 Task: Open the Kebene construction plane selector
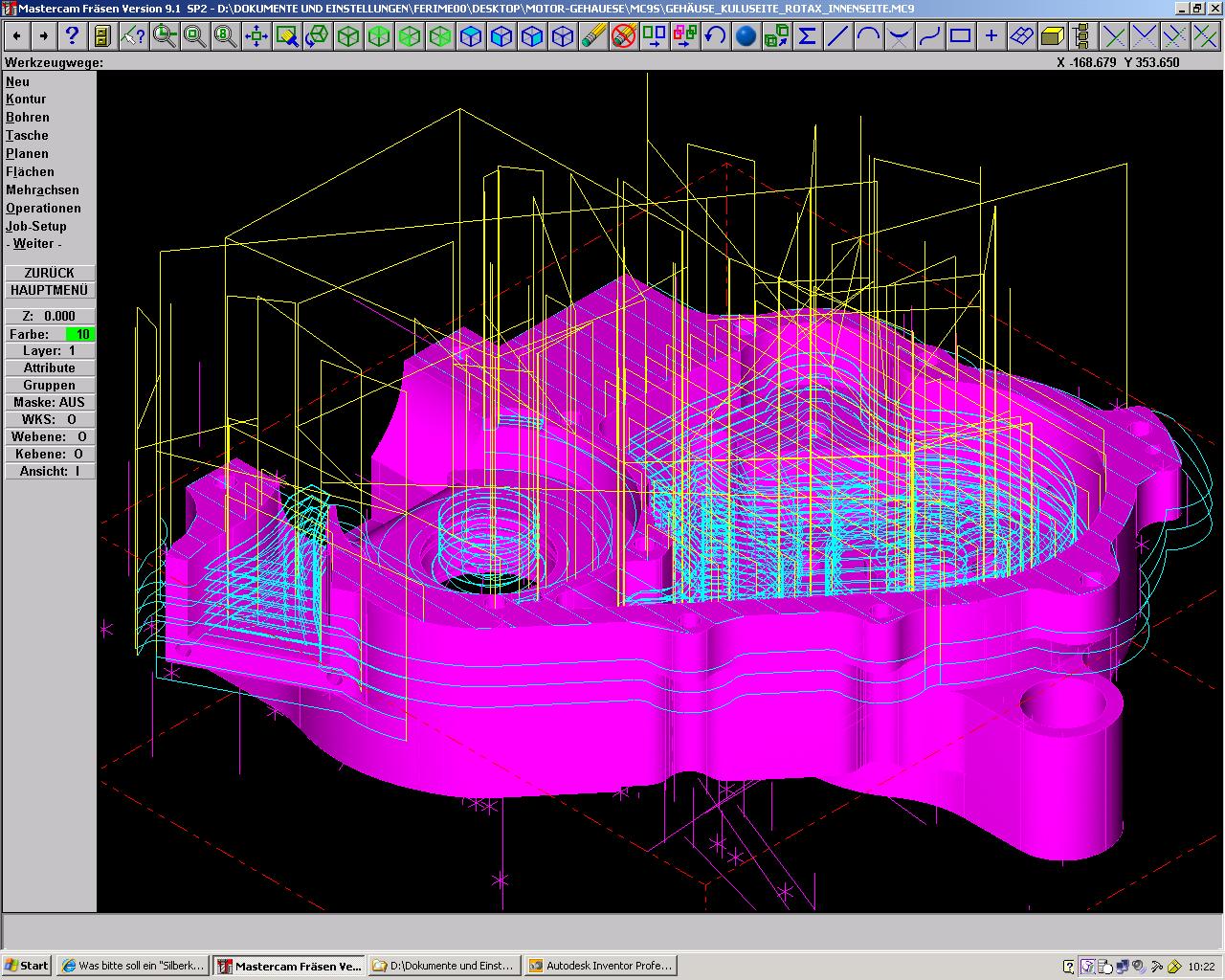(50, 454)
